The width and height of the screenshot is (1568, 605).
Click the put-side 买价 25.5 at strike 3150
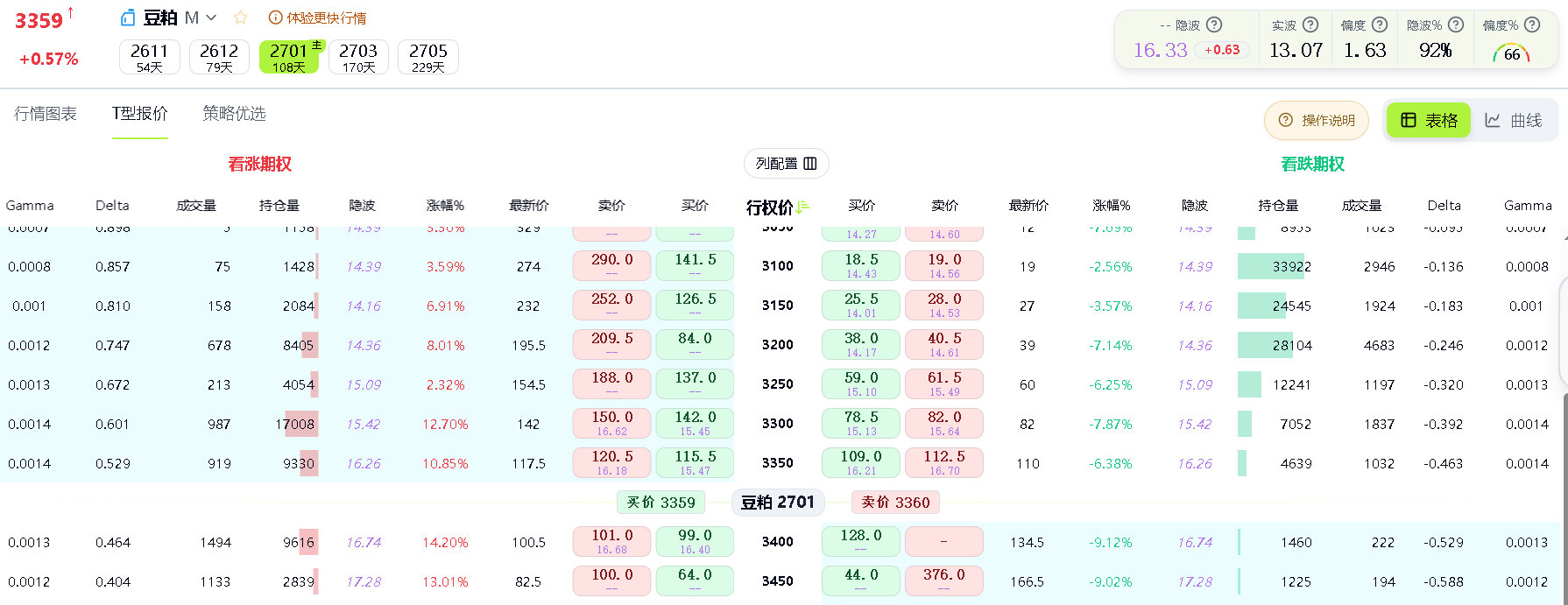861,305
